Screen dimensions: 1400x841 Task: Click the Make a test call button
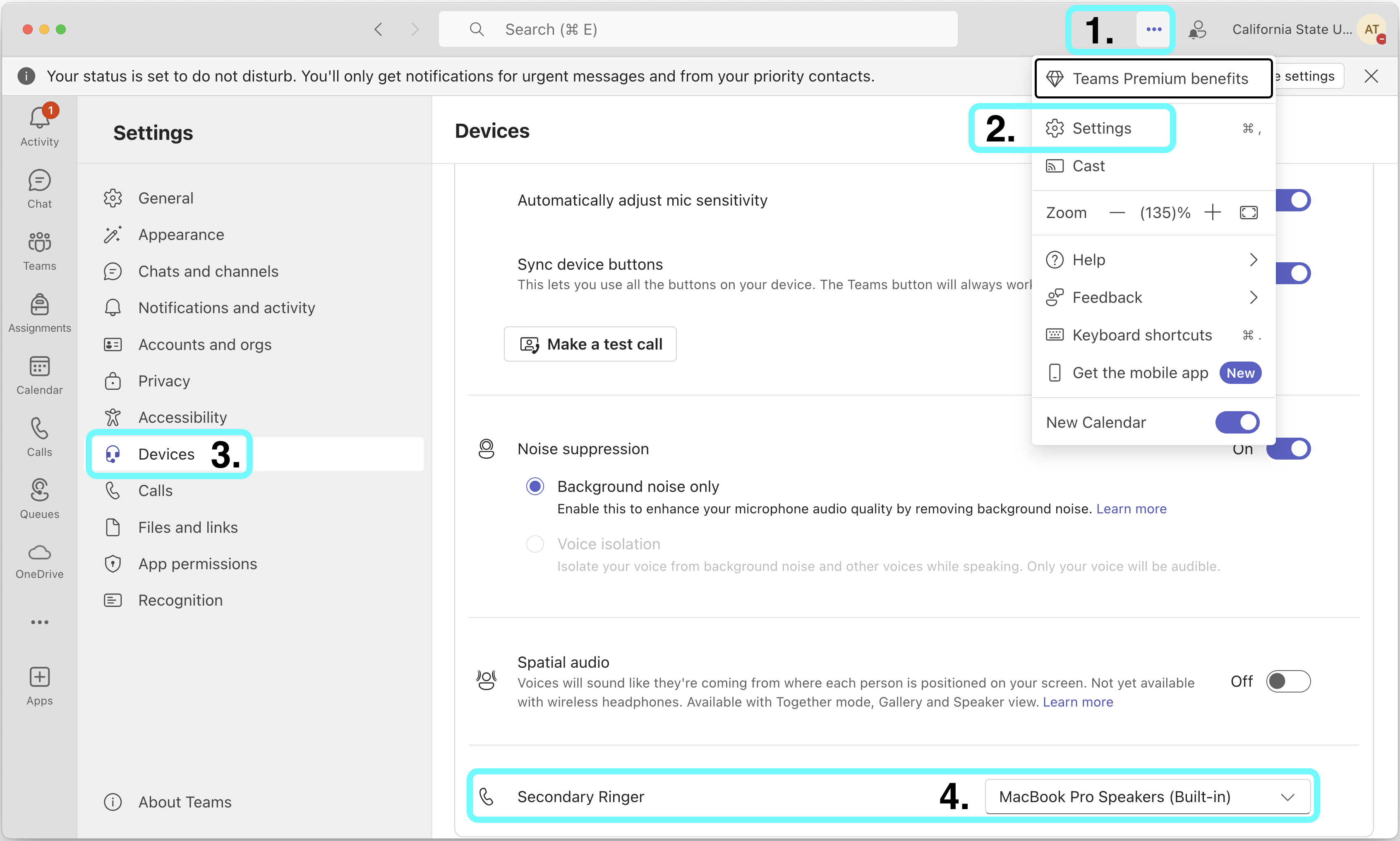590,344
